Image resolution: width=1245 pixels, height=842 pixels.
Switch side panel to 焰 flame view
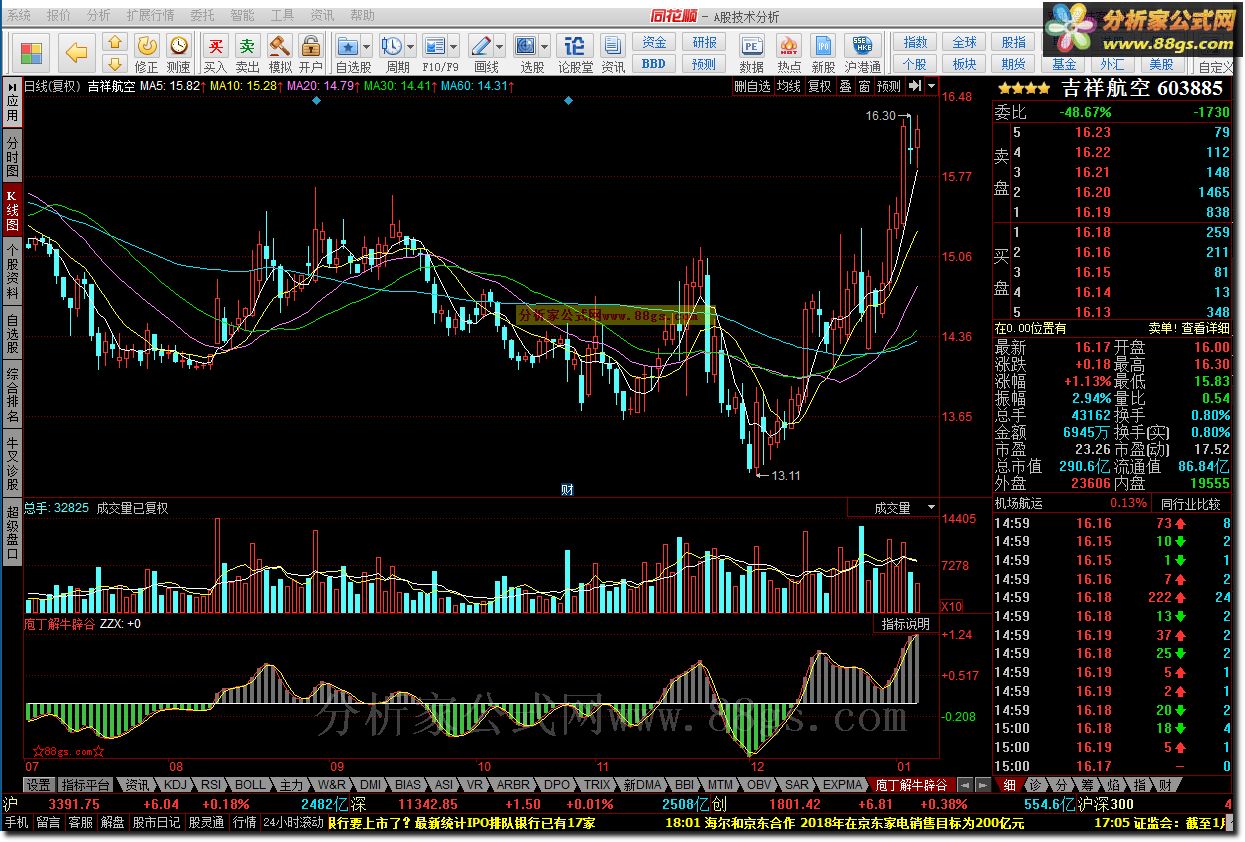pos(1113,785)
